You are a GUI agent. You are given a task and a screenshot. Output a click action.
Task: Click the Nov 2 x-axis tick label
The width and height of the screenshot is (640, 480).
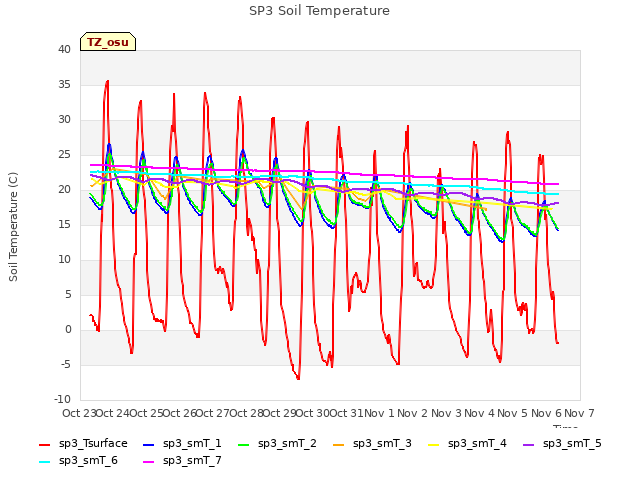click(413, 413)
